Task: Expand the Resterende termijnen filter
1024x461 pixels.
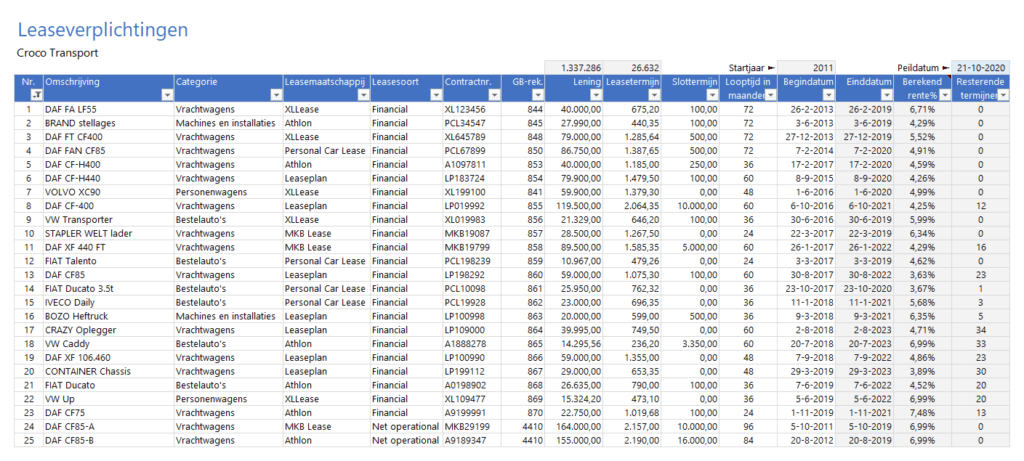Action: (x=1002, y=94)
